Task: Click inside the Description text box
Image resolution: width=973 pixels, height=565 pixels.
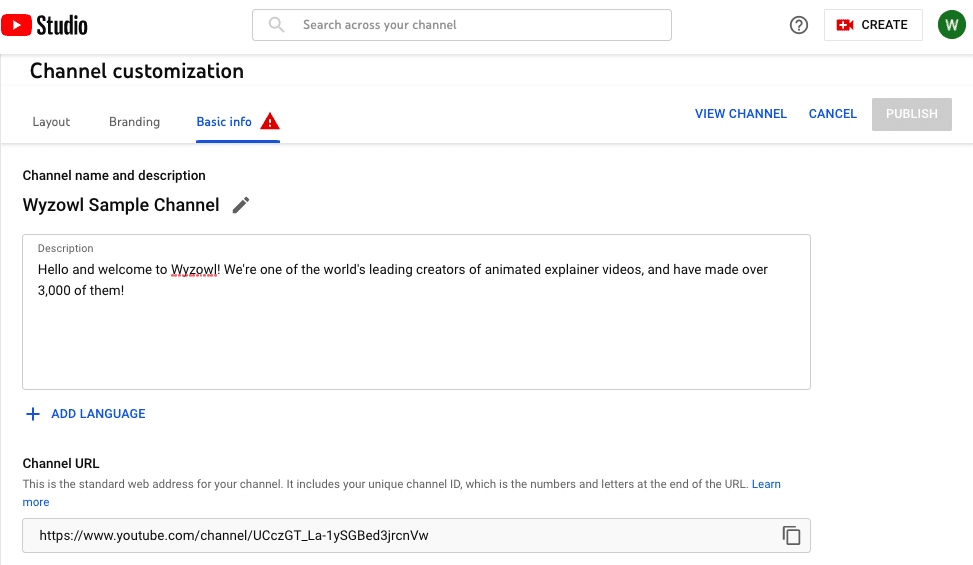Action: pyautogui.click(x=416, y=312)
